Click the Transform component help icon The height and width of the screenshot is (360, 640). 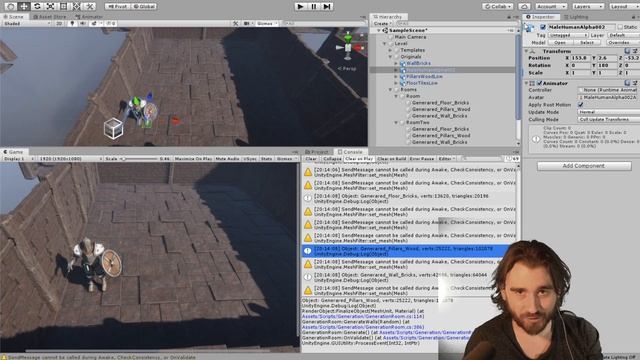[628, 51]
